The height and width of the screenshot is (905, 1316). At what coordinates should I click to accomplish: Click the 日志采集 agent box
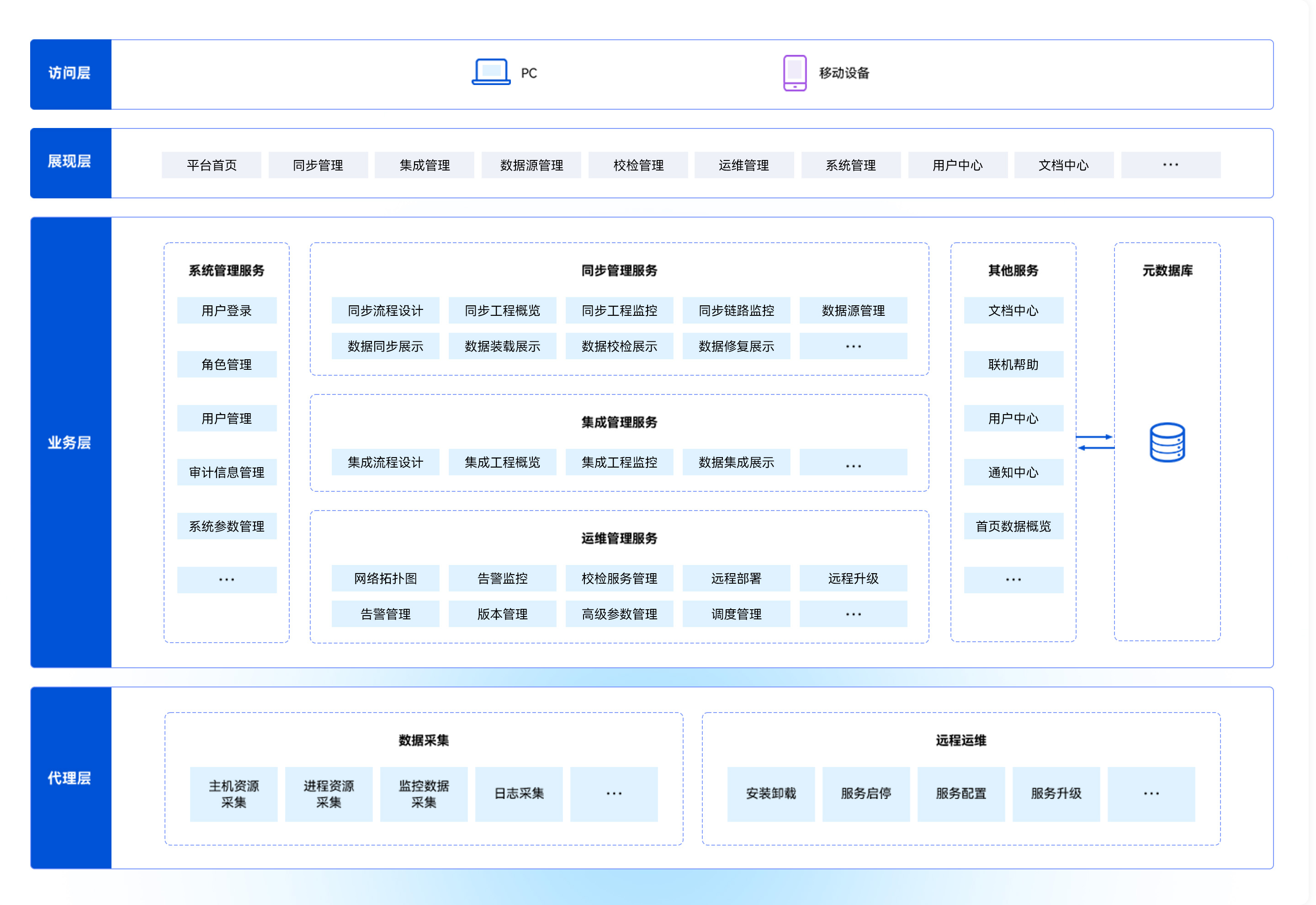[x=519, y=793]
